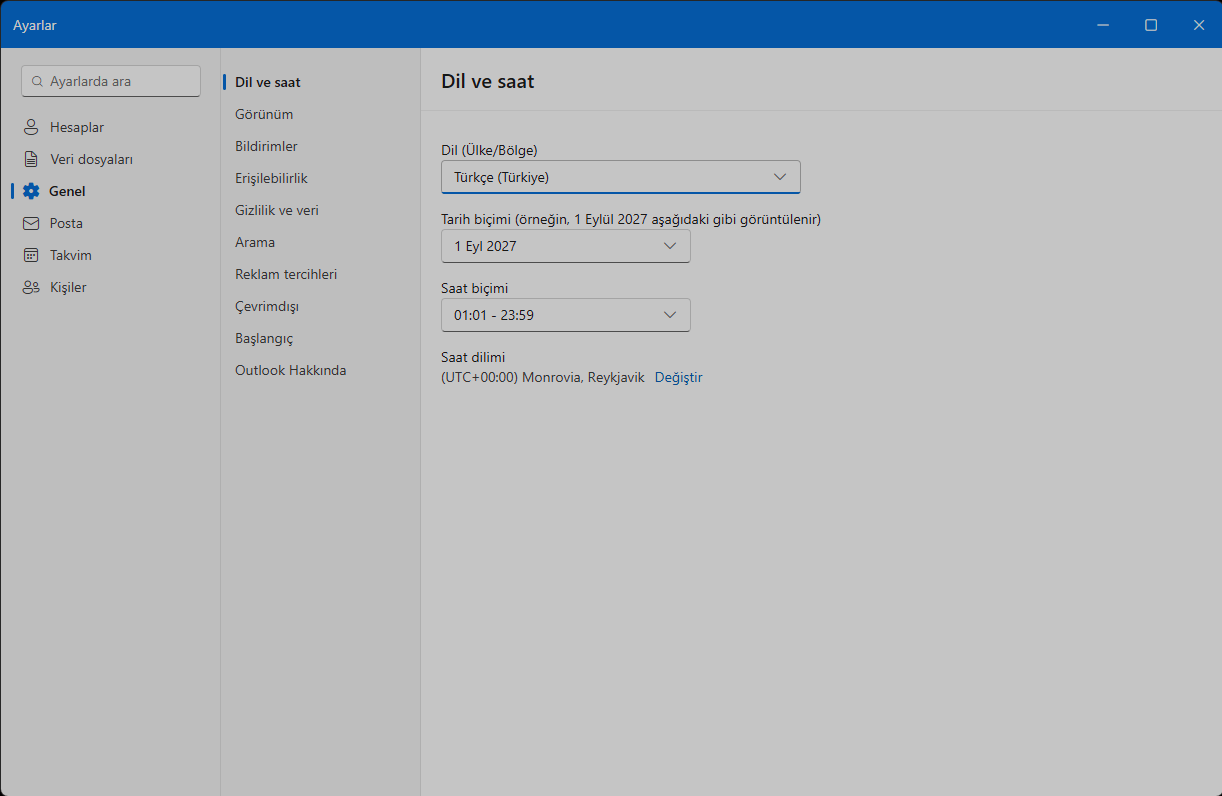
Task: Select the Posta category label
Action: (x=66, y=223)
